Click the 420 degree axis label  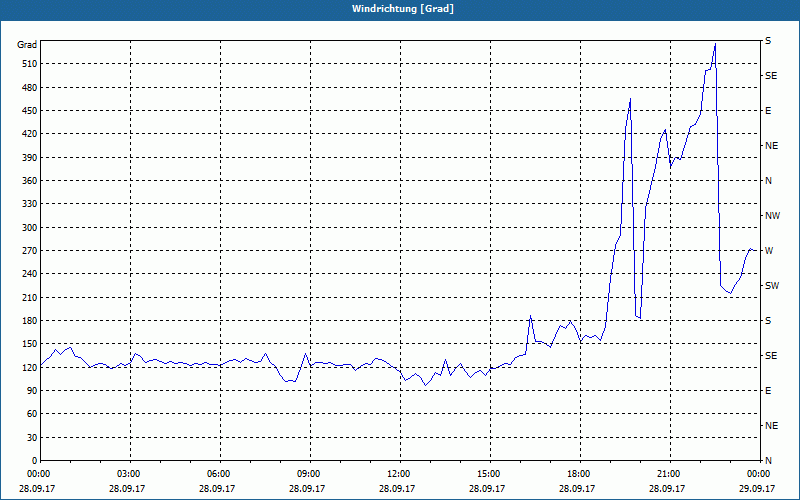tap(30, 134)
